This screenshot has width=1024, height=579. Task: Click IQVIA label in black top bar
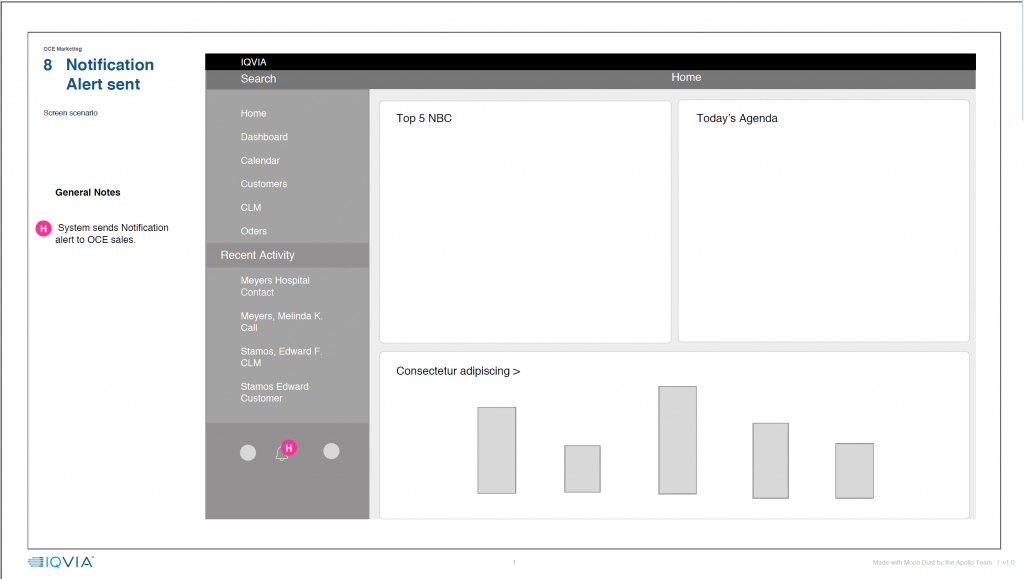(253, 62)
